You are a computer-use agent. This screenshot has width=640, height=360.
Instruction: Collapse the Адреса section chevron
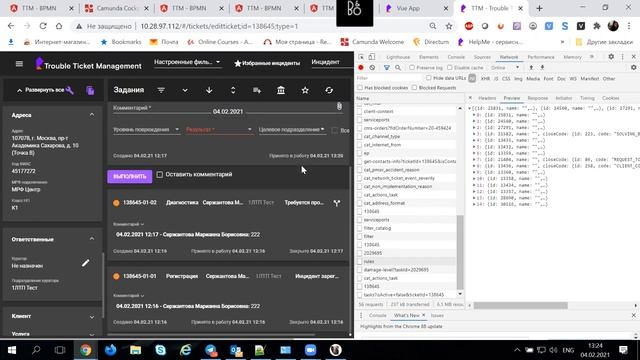92,115
